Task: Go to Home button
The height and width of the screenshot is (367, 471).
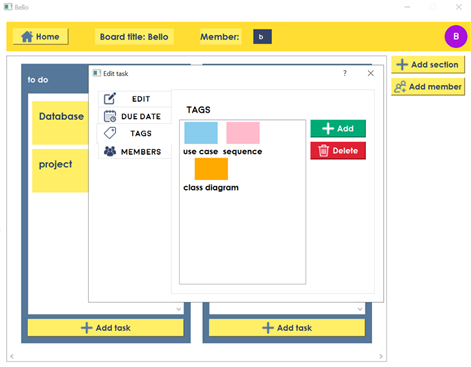Action: point(40,37)
